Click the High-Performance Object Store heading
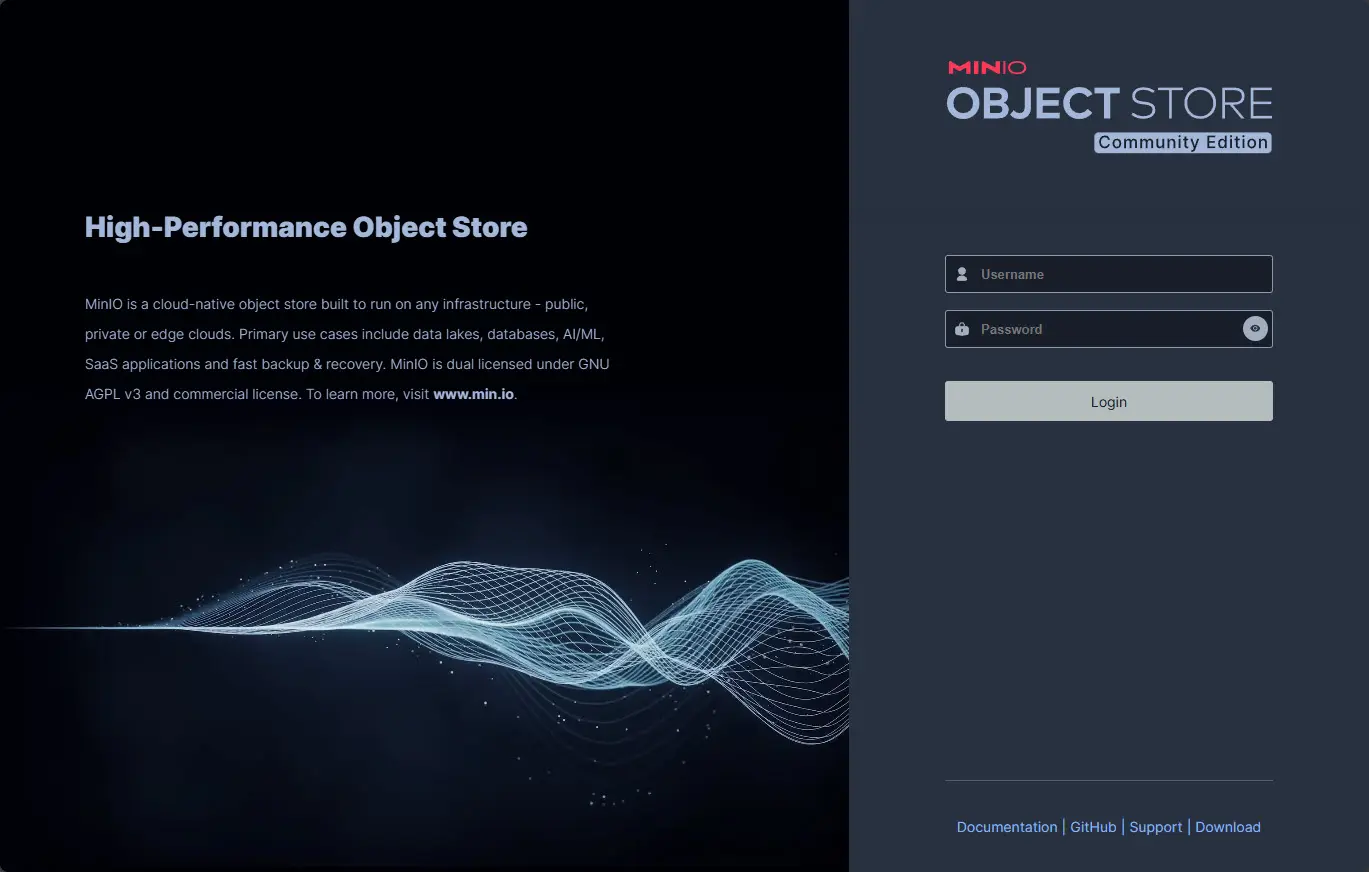 coord(306,227)
